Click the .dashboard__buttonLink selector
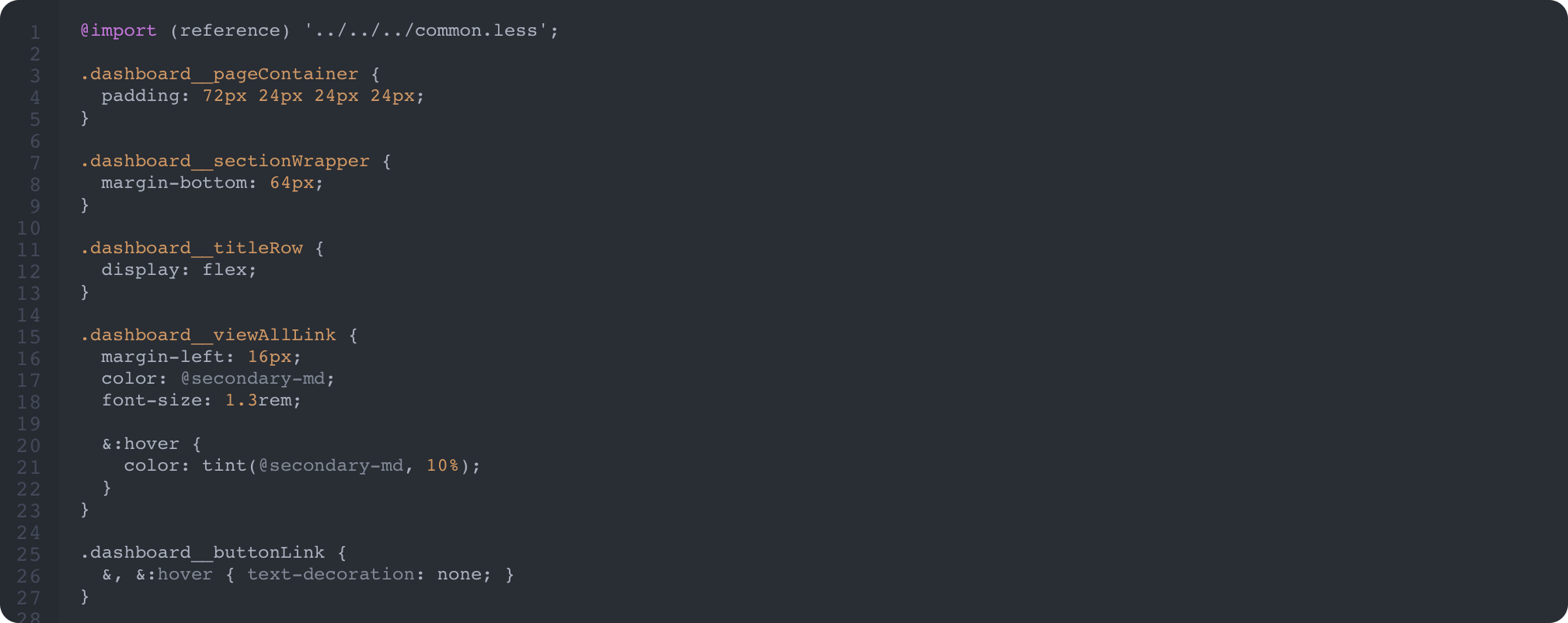This screenshot has height=623, width=1568. coord(202,552)
